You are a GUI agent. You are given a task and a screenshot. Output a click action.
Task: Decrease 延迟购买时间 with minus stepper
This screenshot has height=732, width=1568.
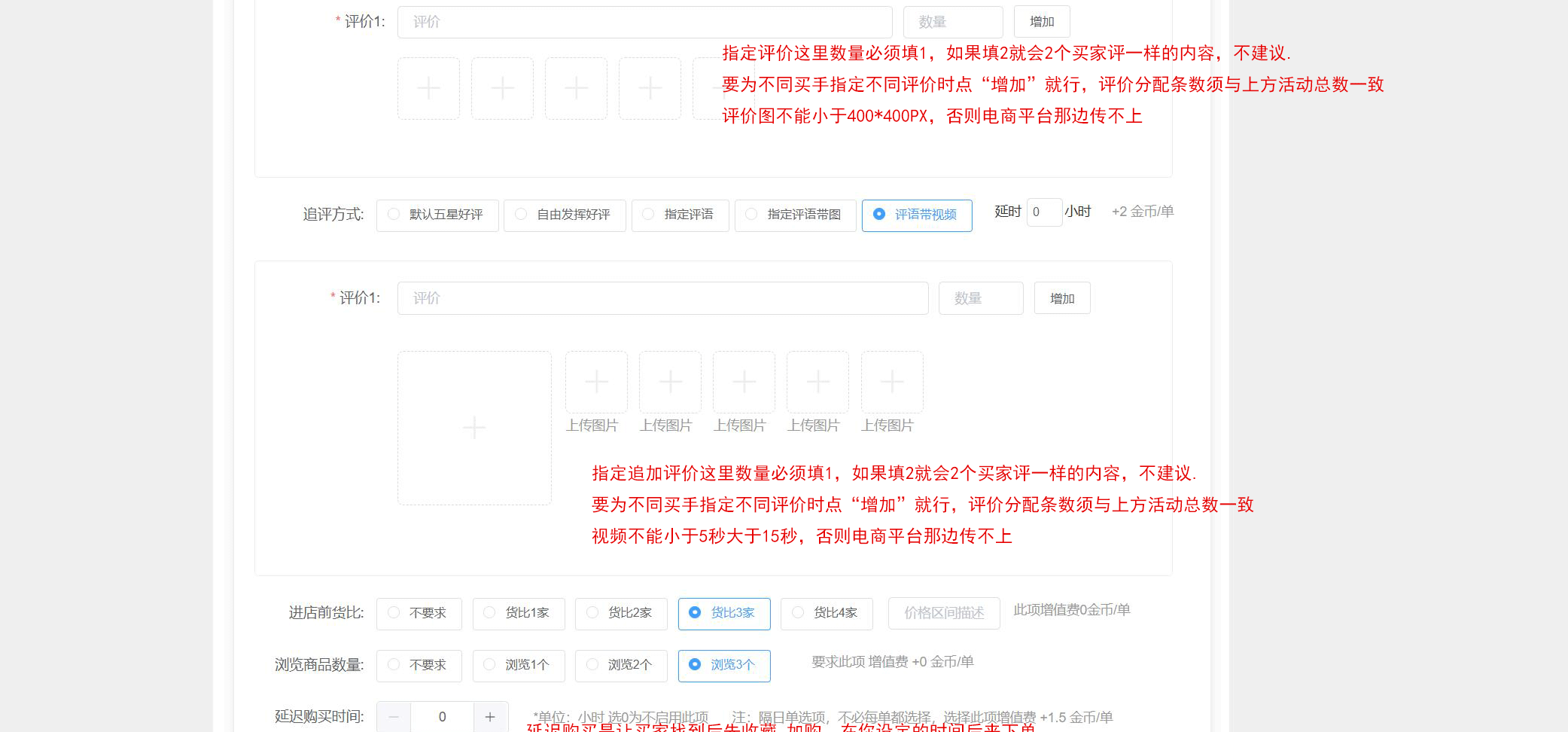394,717
